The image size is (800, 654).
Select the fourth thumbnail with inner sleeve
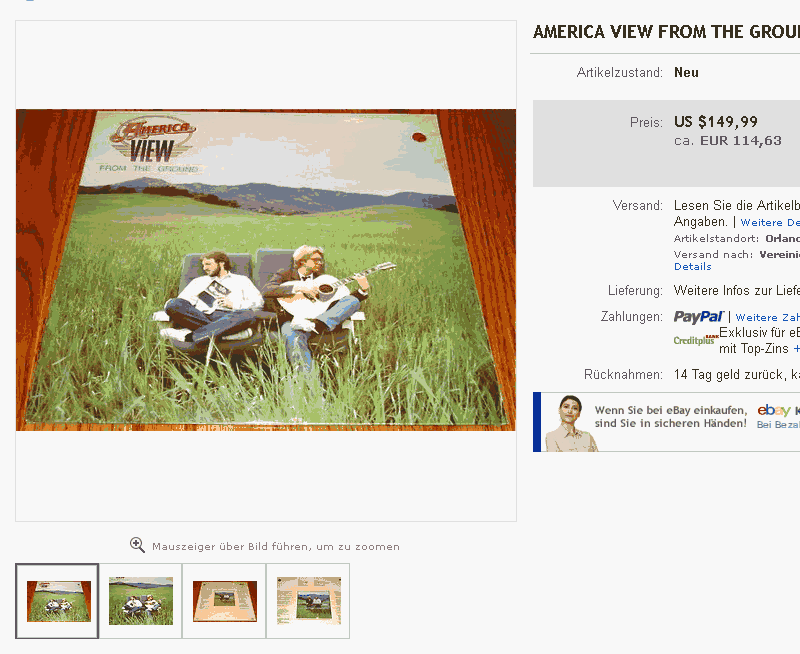pyautogui.click(x=308, y=601)
